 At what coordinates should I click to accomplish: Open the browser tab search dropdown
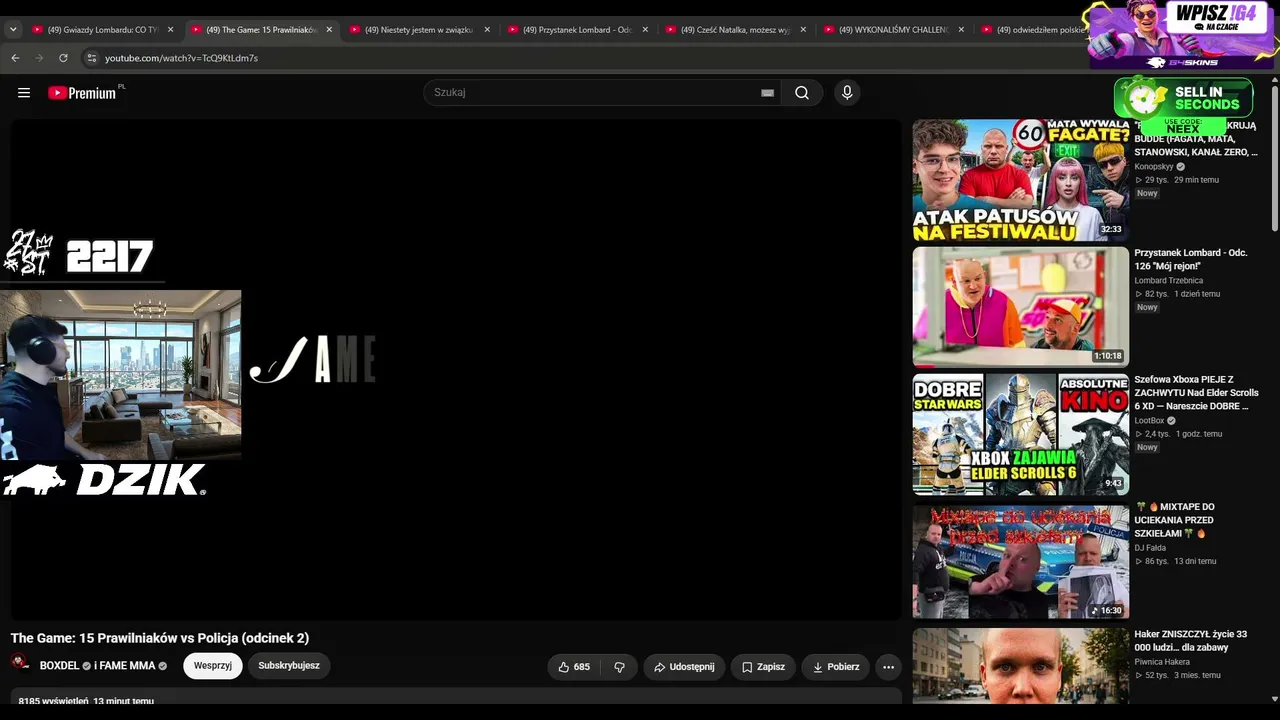13,30
